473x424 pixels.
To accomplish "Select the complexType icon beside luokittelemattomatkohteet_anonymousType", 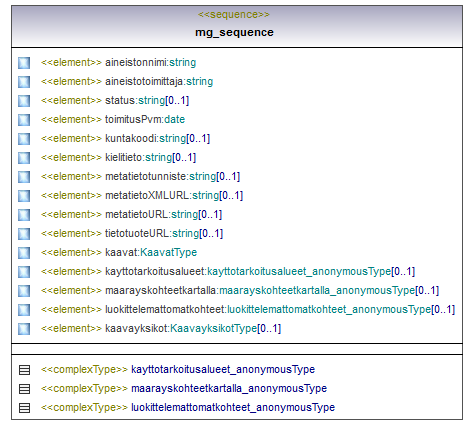I will point(24,408).
